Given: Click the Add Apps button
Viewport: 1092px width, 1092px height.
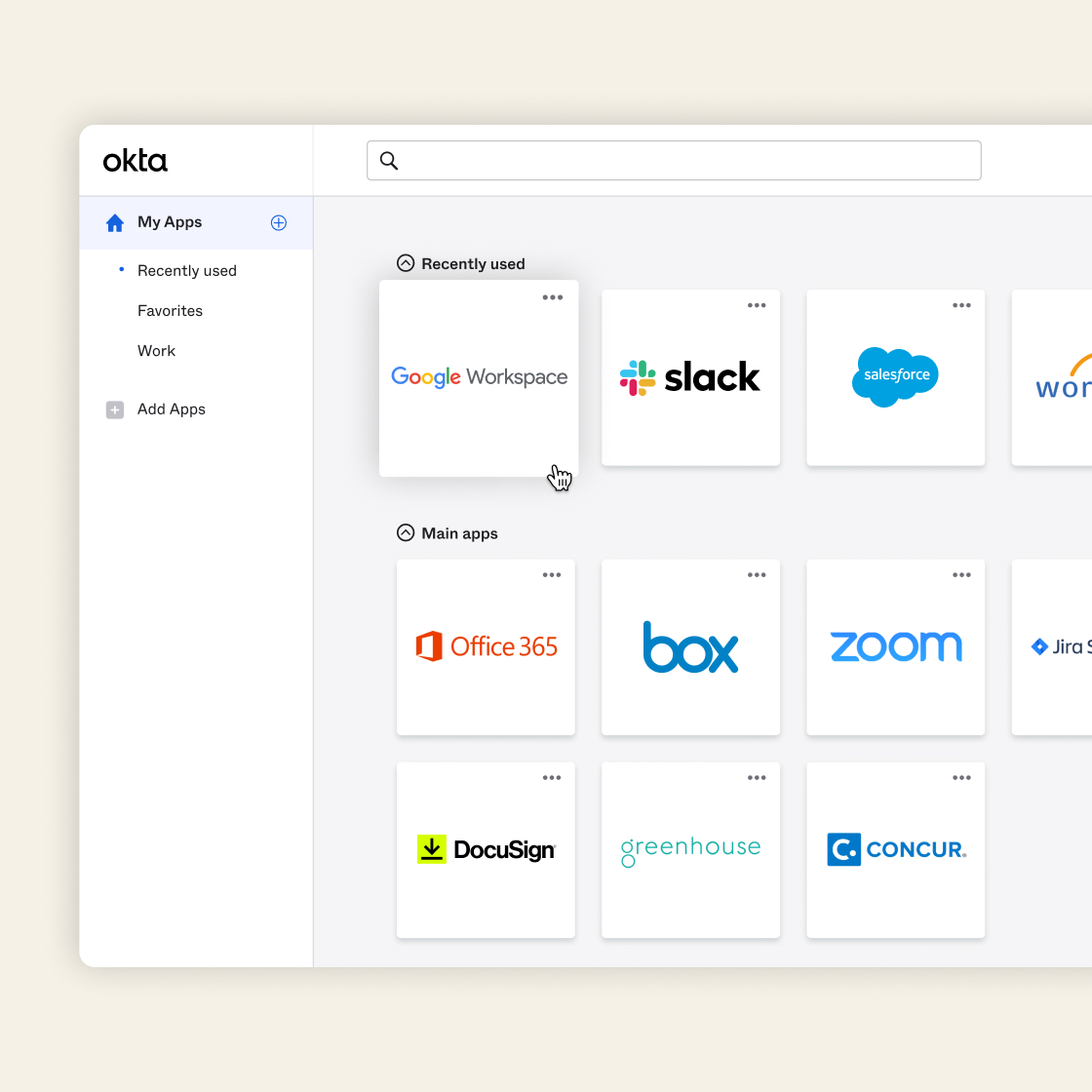Looking at the screenshot, I should coord(171,409).
